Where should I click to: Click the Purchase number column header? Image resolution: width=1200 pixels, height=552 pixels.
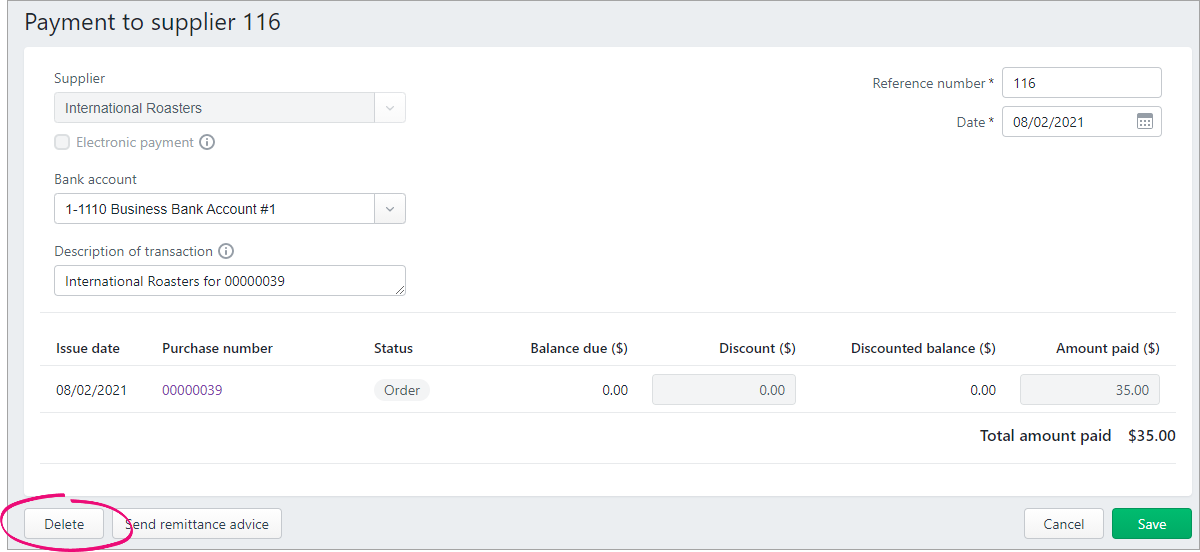(217, 348)
